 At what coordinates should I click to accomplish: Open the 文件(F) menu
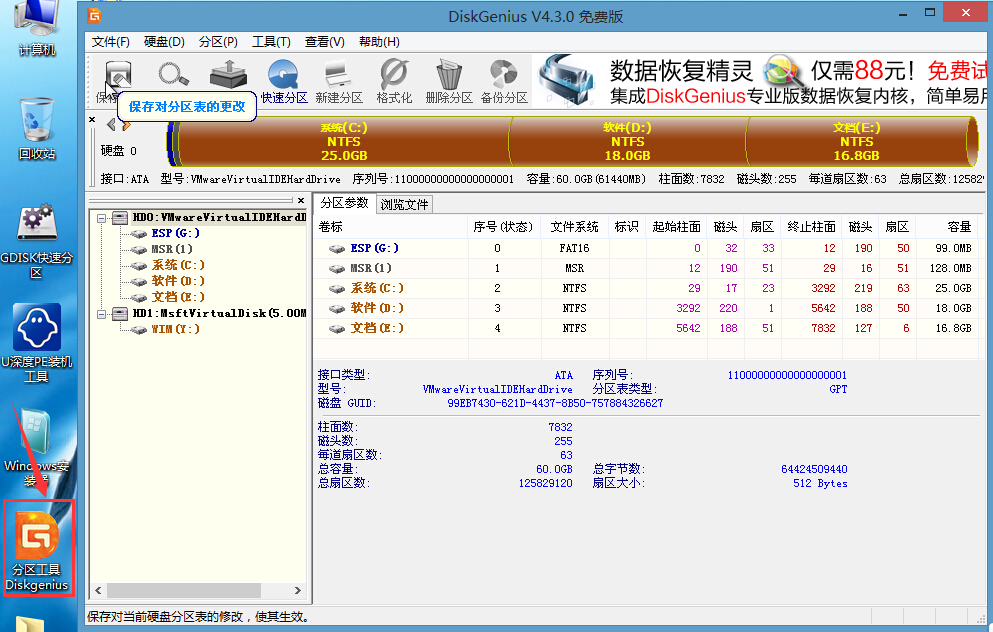(x=110, y=42)
